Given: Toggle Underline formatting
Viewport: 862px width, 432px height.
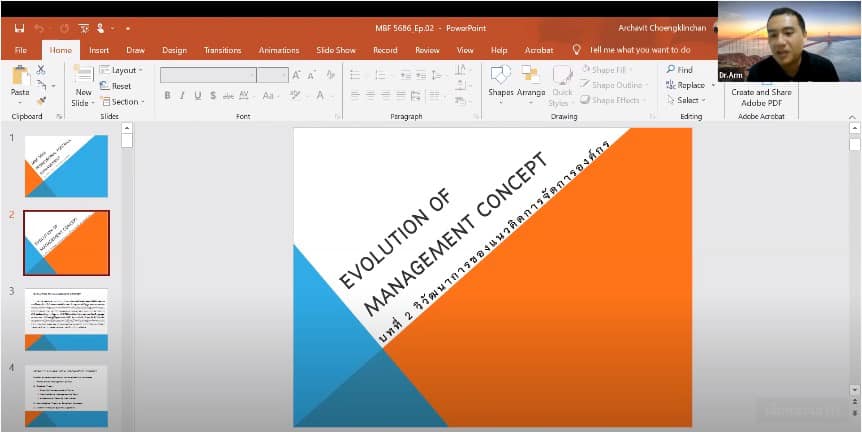Looking at the screenshot, I should click(x=197, y=96).
